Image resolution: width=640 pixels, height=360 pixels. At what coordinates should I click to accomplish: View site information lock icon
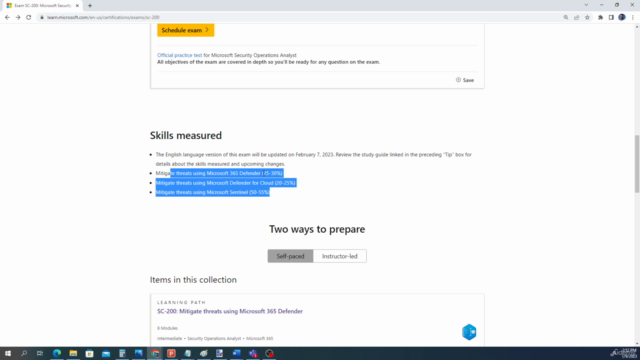pos(42,18)
